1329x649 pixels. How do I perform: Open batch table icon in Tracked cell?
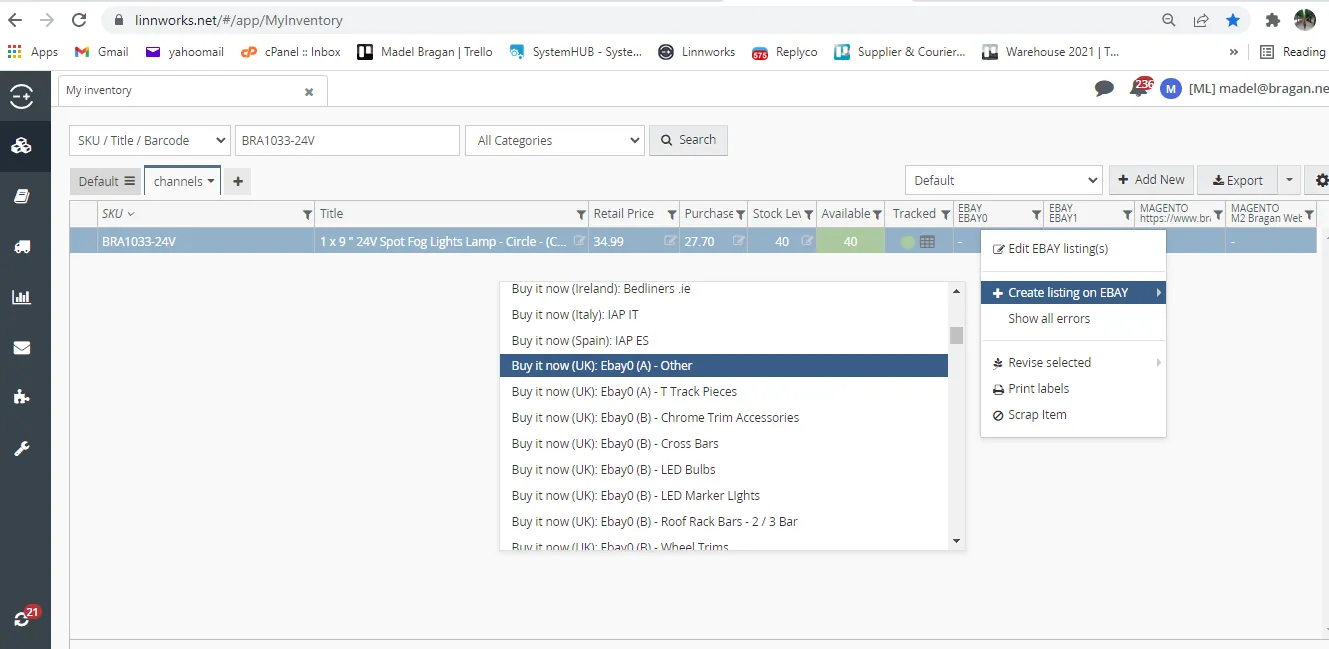[927, 241]
